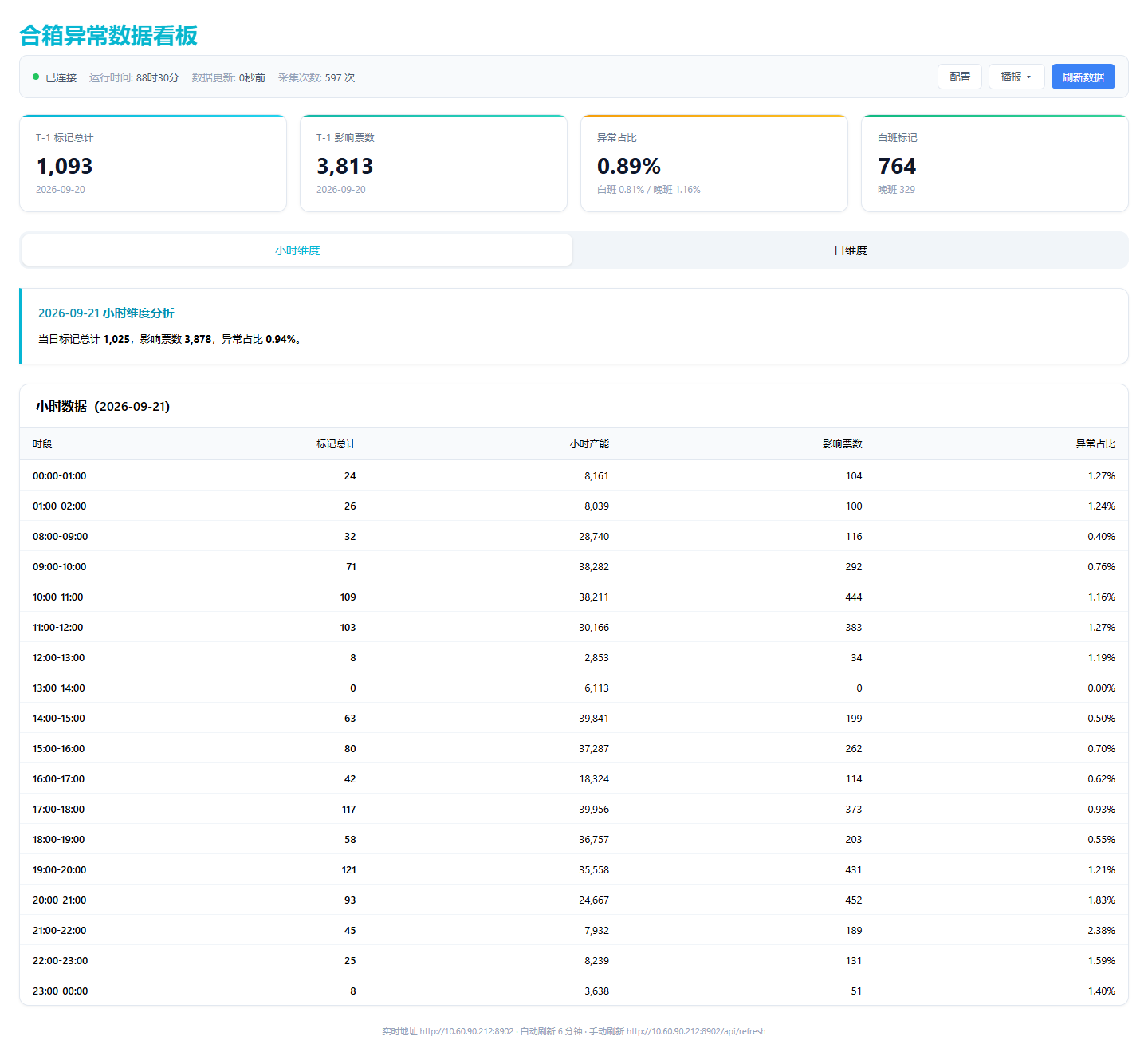Image resolution: width=1148 pixels, height=1056 pixels.
Task: Select the 小时维度 tab
Action: (297, 250)
